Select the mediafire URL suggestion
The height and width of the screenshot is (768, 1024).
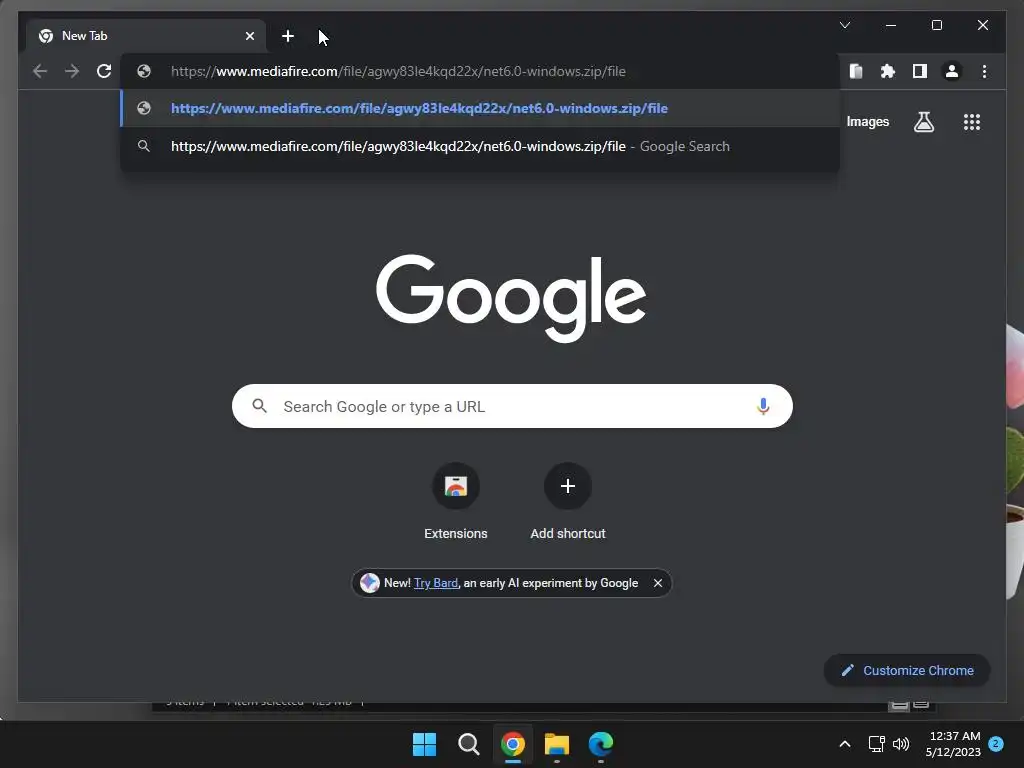tap(480, 108)
